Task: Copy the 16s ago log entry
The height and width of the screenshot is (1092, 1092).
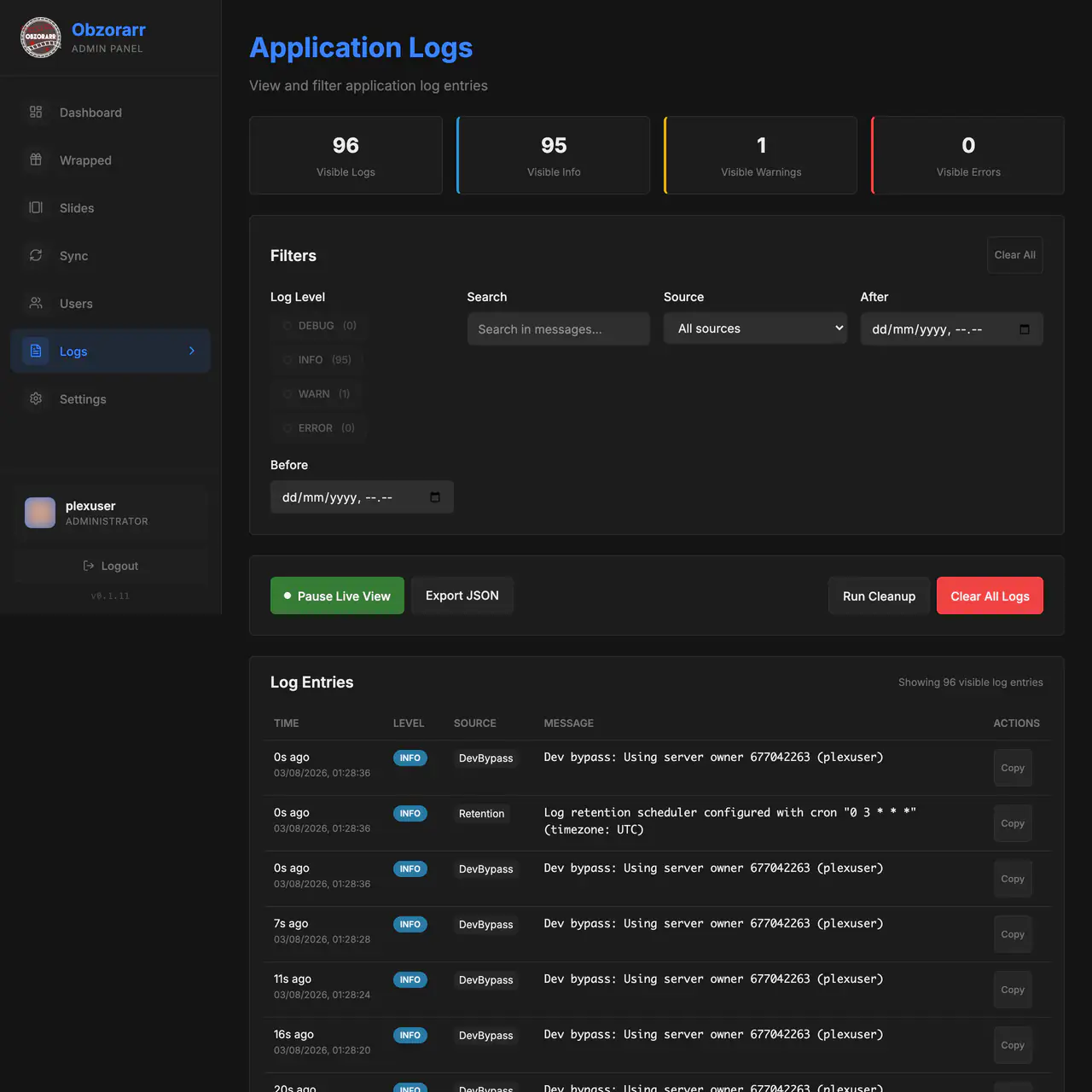Action: tap(1013, 1045)
